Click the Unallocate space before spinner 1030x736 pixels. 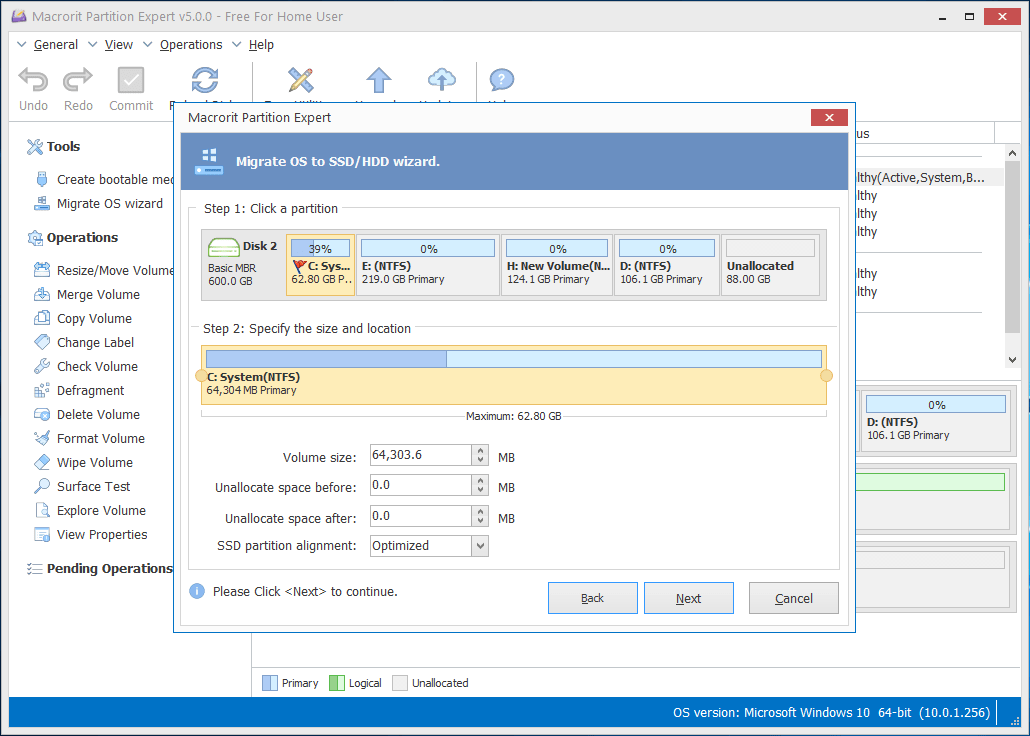click(480, 486)
